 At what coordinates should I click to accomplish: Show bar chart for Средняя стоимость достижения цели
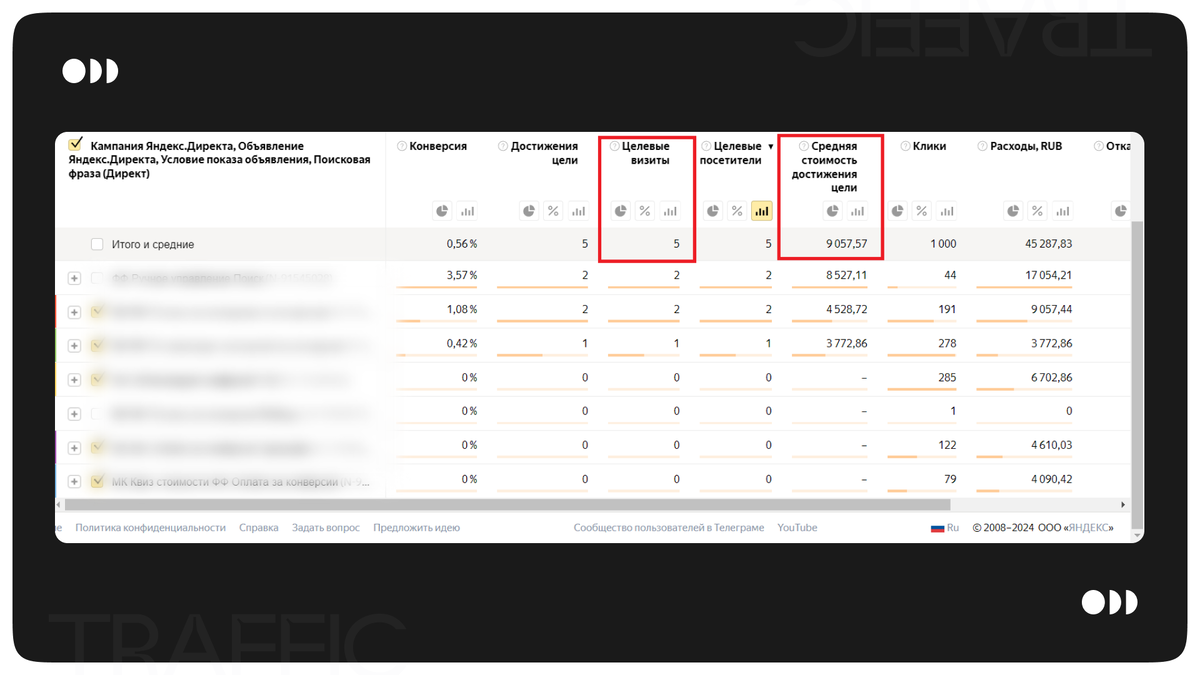[857, 211]
